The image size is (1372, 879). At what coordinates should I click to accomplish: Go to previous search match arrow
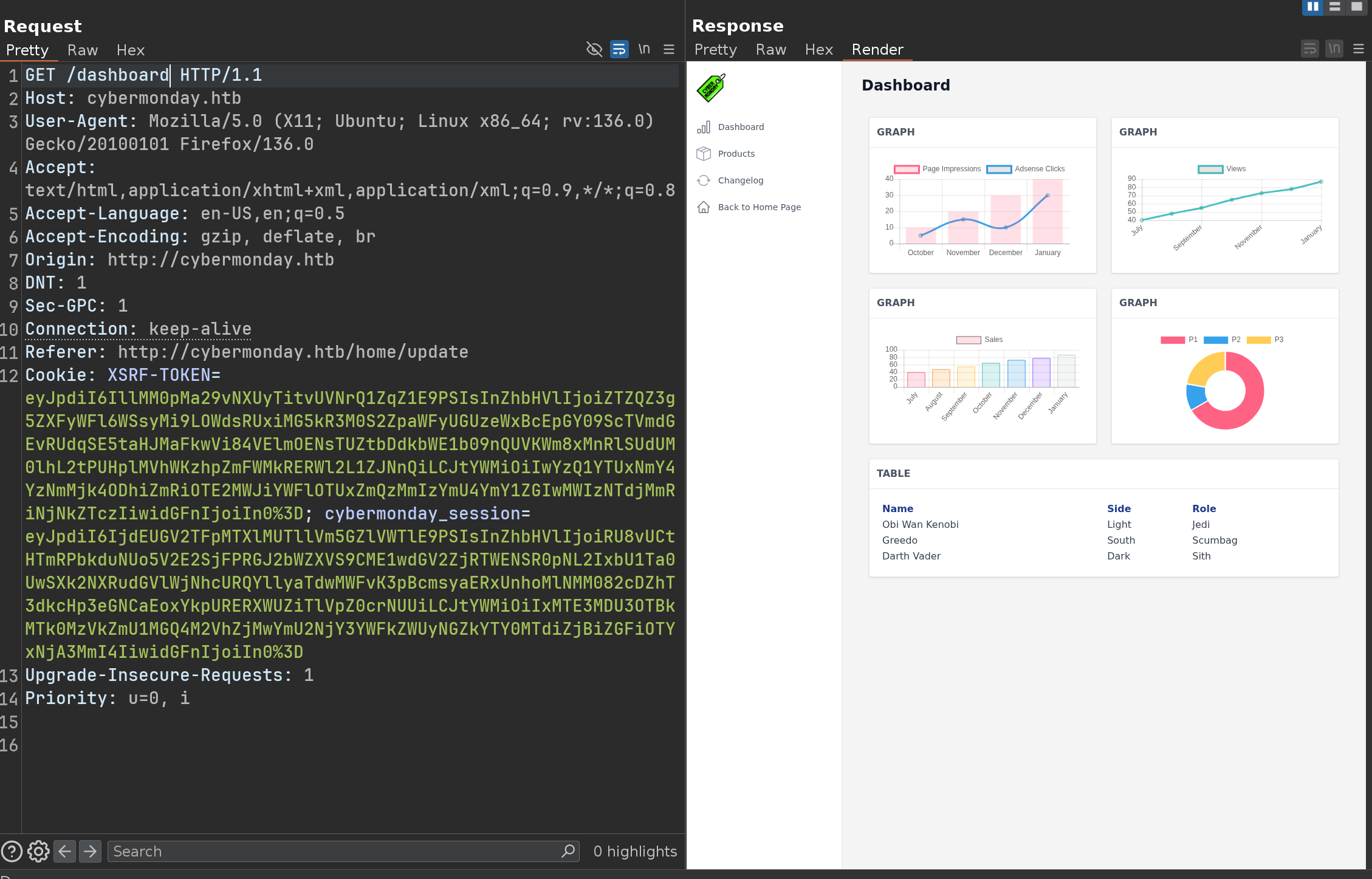[64, 851]
